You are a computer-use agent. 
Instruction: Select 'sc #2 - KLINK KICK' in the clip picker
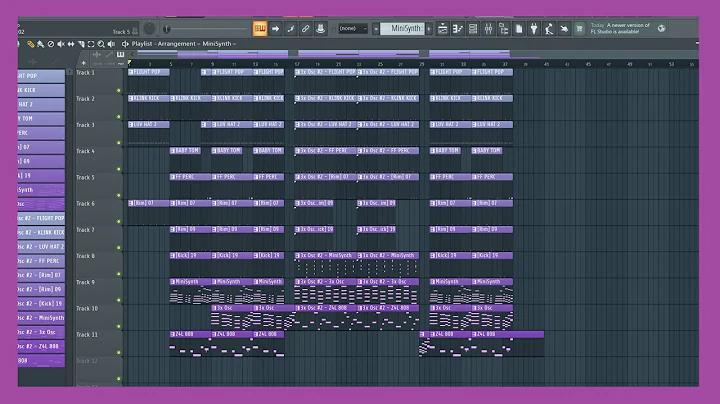(x=41, y=232)
